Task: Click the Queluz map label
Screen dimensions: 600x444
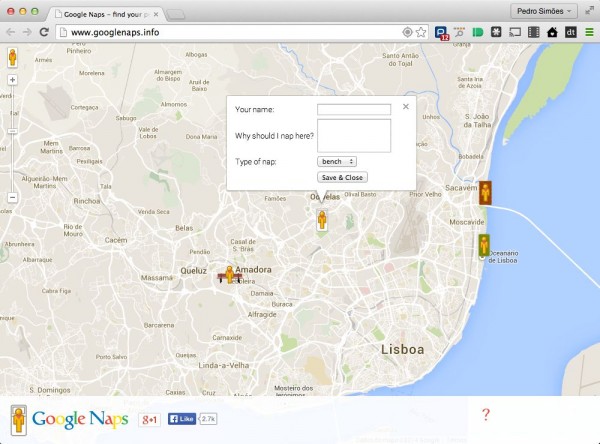Action: [x=194, y=271]
